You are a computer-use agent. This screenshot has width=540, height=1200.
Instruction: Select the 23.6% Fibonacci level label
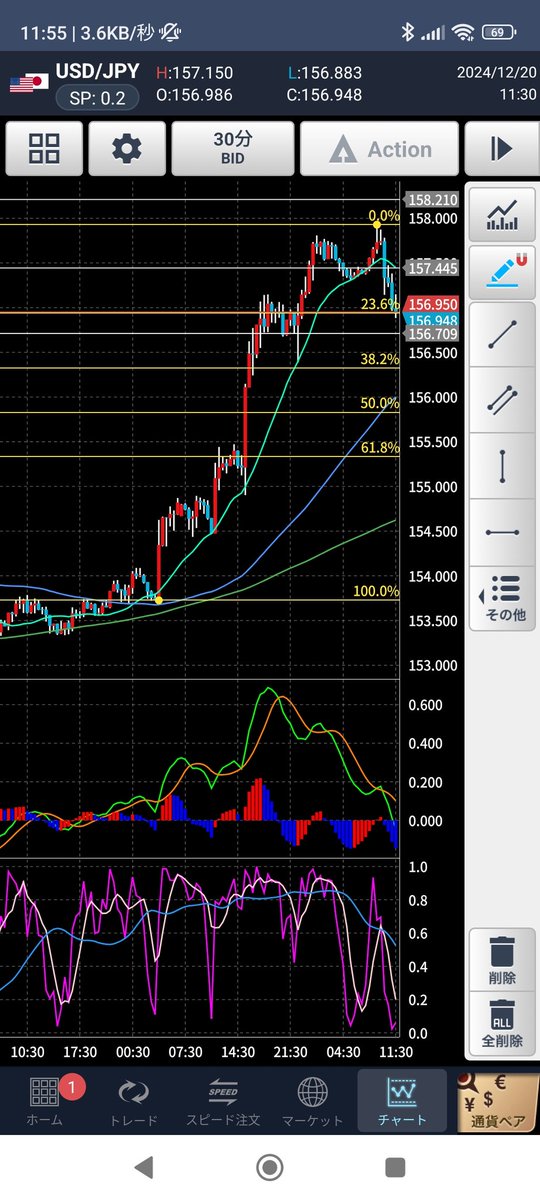(380, 303)
